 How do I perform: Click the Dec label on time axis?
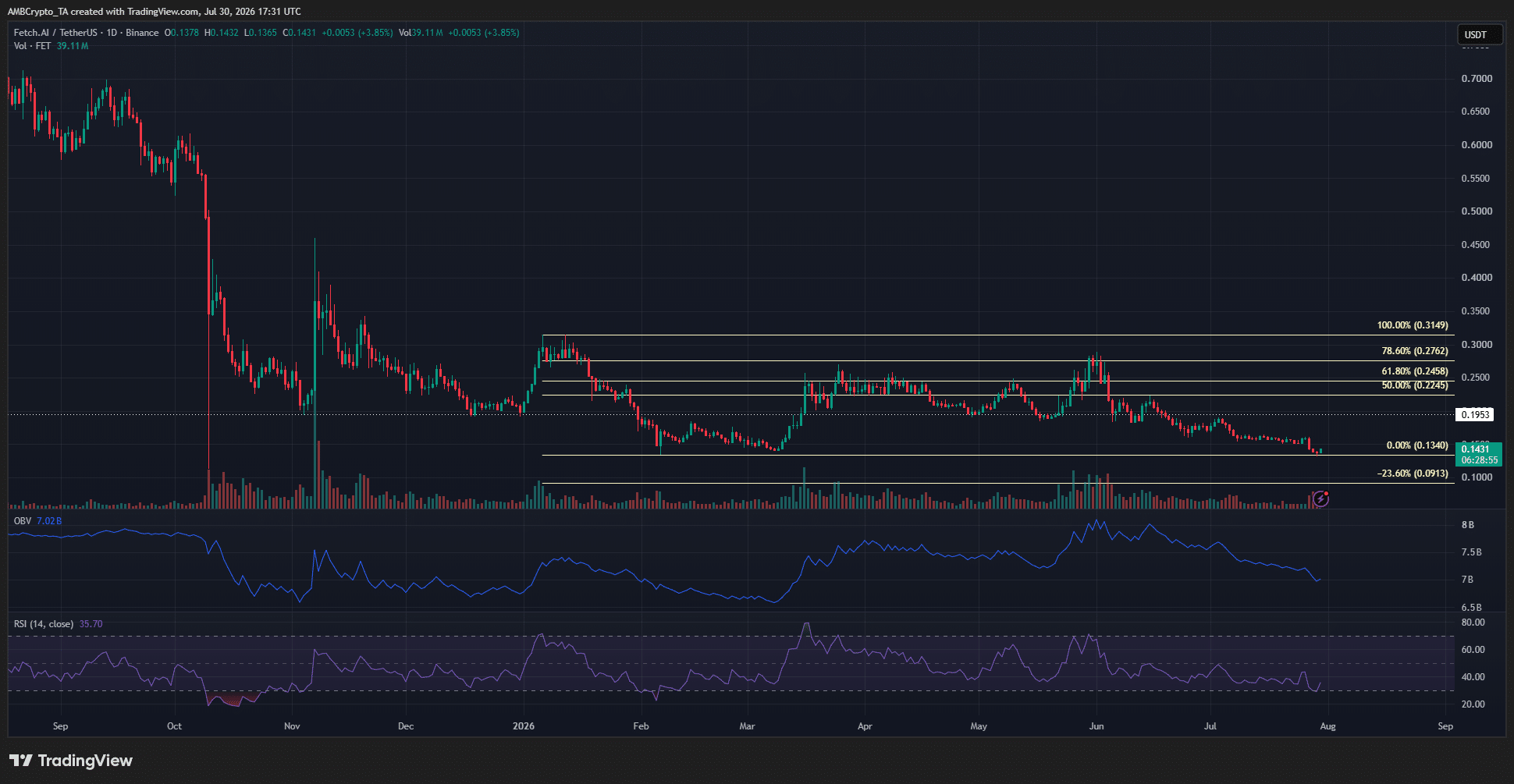406,726
